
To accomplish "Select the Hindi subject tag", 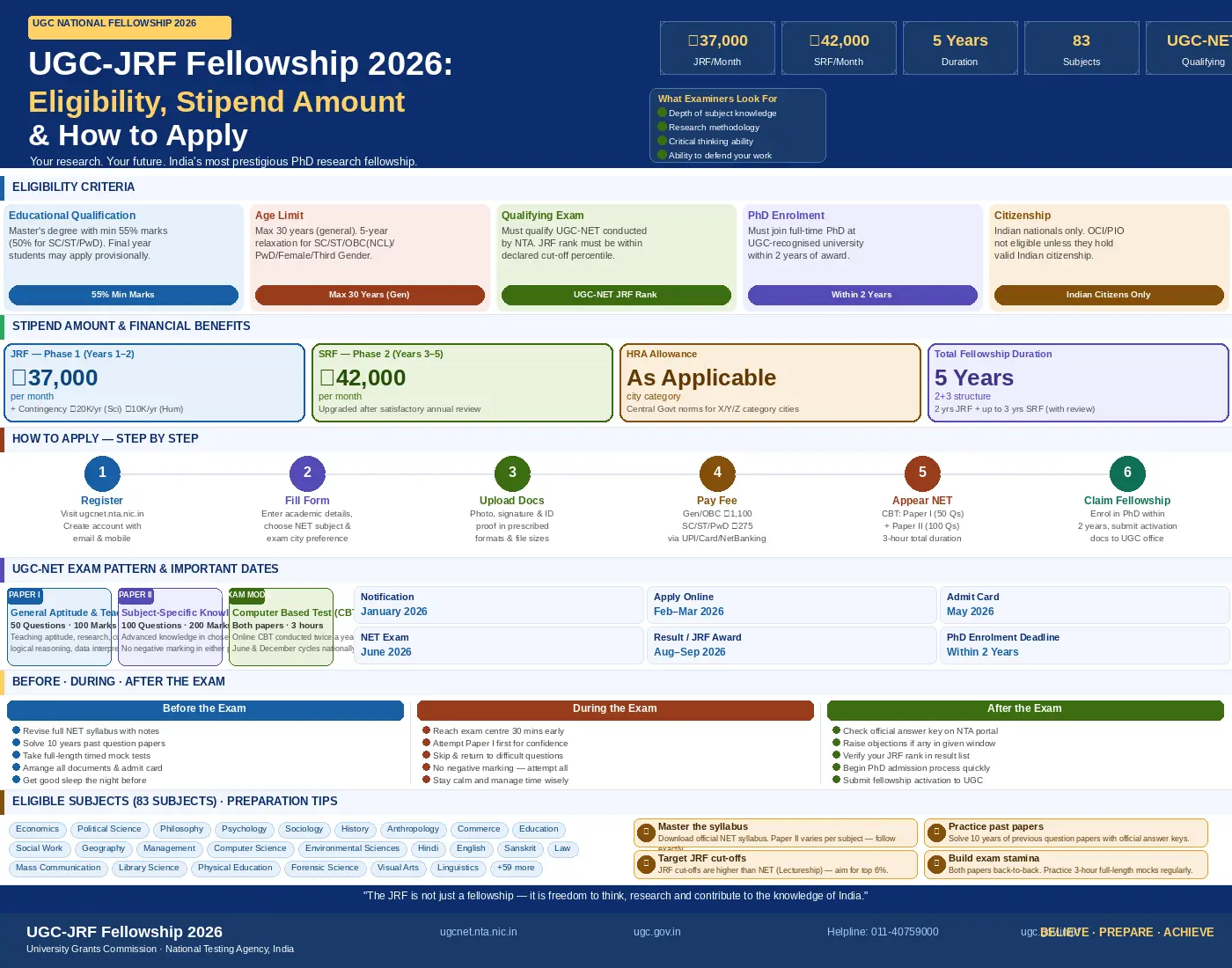I will (428, 848).
